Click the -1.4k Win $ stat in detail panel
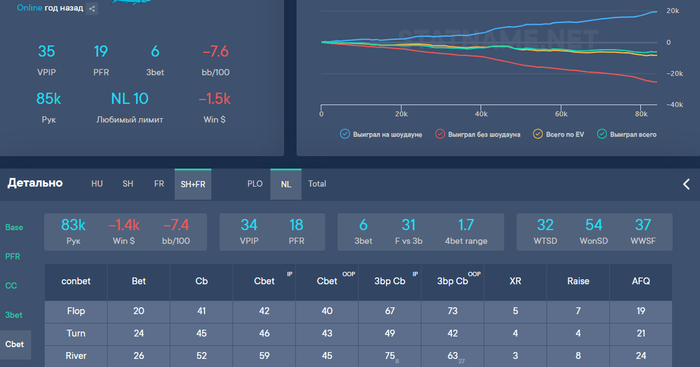Viewport: 700px width, 367px height. 124,232
